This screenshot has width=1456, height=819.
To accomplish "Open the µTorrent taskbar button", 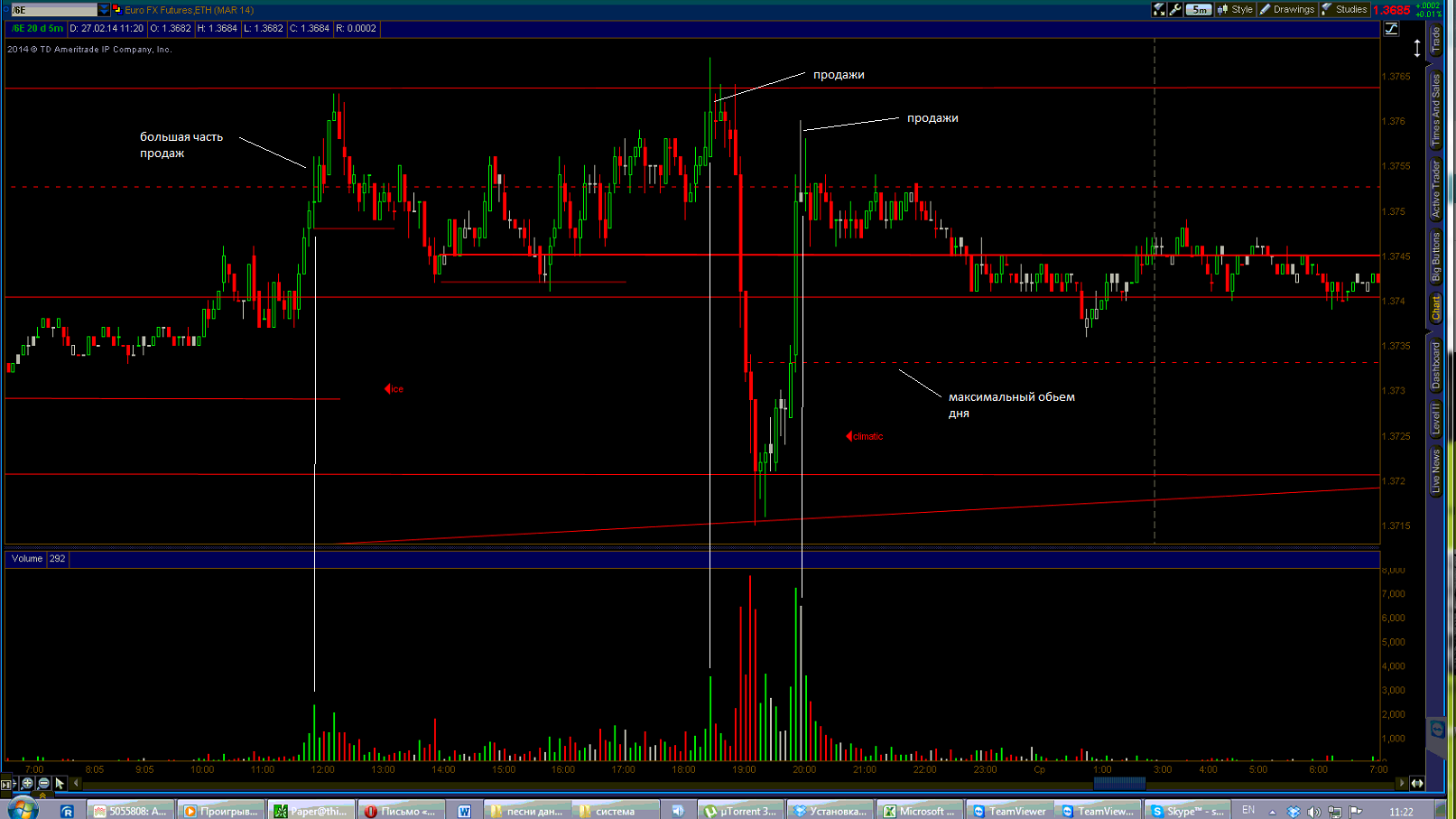I will (740, 811).
